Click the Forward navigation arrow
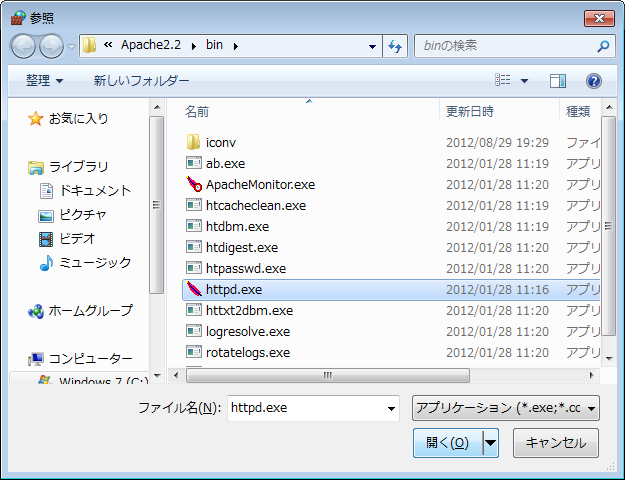Screen dimensions: 625x480 51,46
